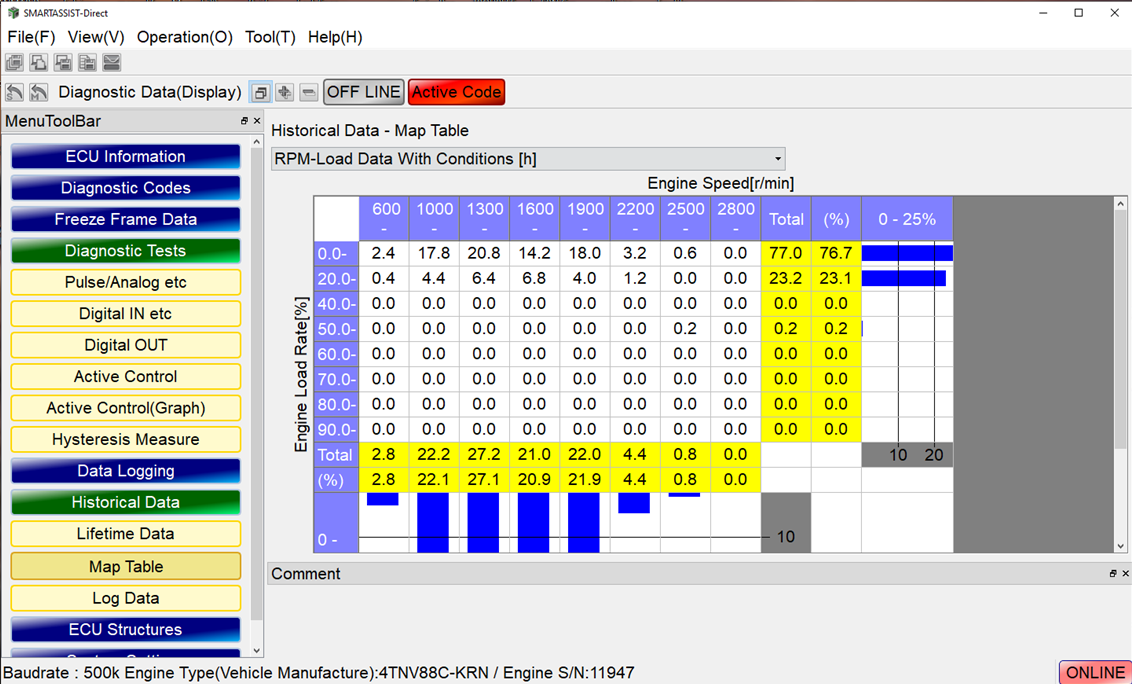Open the Tool(T) menu

tap(270, 37)
